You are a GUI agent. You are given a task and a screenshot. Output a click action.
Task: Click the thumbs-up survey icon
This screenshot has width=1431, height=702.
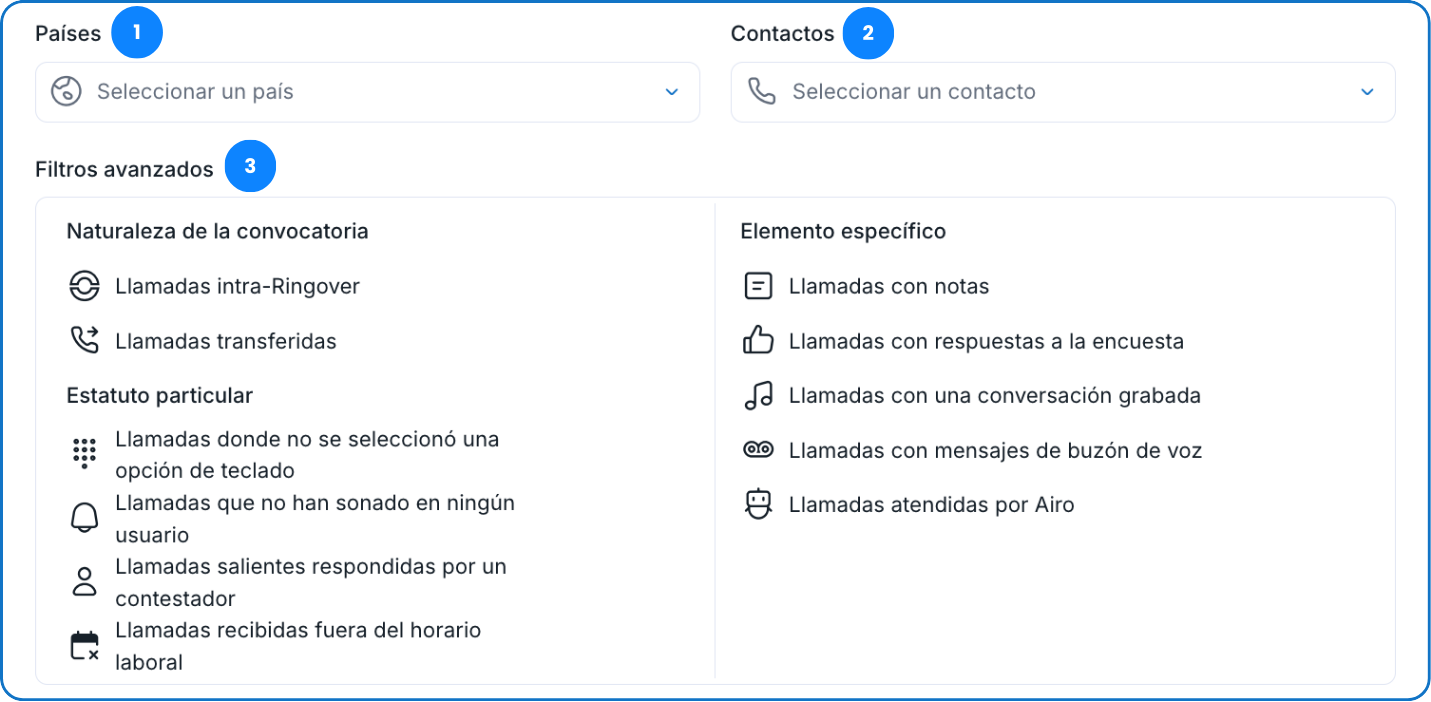758,341
